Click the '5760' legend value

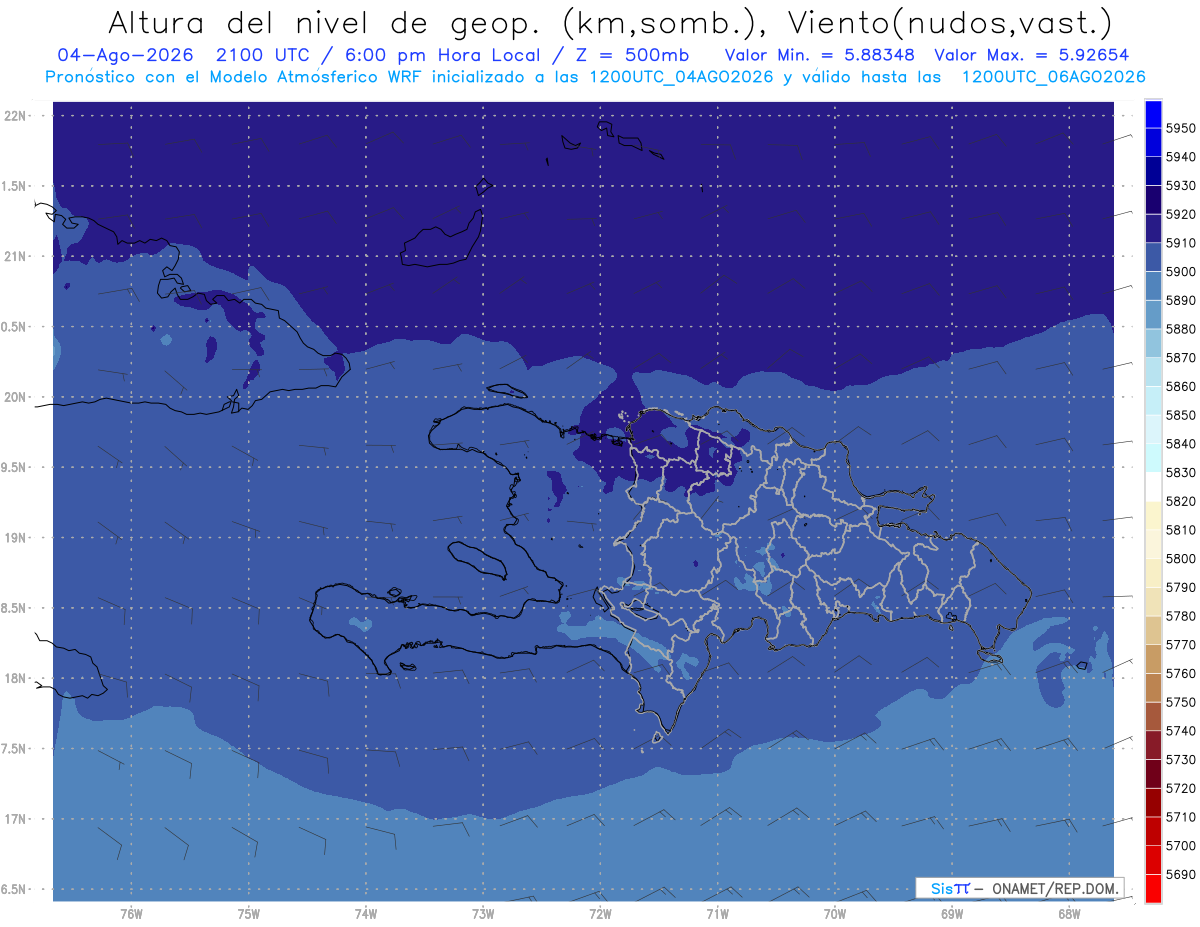(1181, 674)
